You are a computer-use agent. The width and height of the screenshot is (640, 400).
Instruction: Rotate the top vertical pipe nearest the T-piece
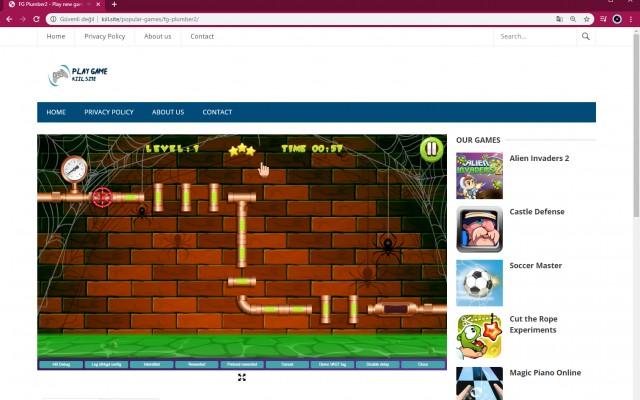pos(214,198)
